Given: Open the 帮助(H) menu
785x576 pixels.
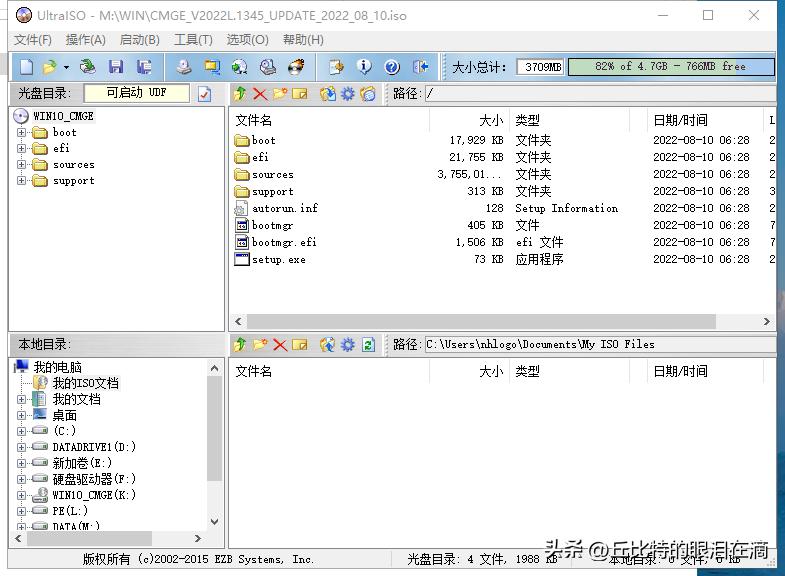Looking at the screenshot, I should click(303, 40).
